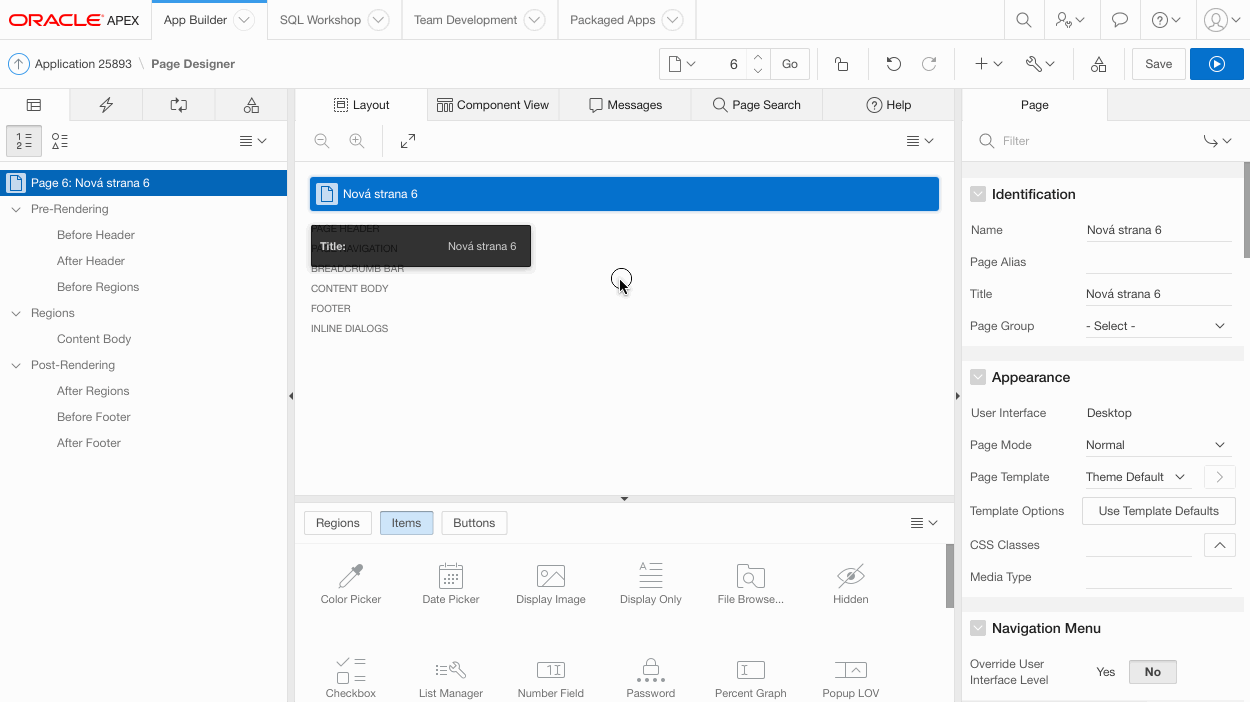Set Override User Interface Level to Yes
This screenshot has height=702, width=1250.
[x=1105, y=672]
